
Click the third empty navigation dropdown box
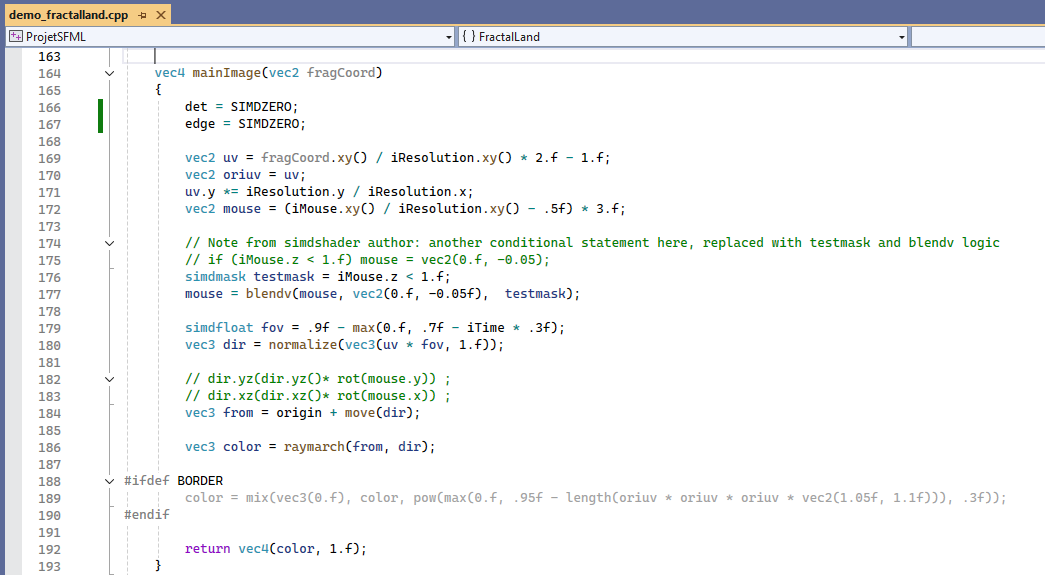pyautogui.click(x=978, y=37)
